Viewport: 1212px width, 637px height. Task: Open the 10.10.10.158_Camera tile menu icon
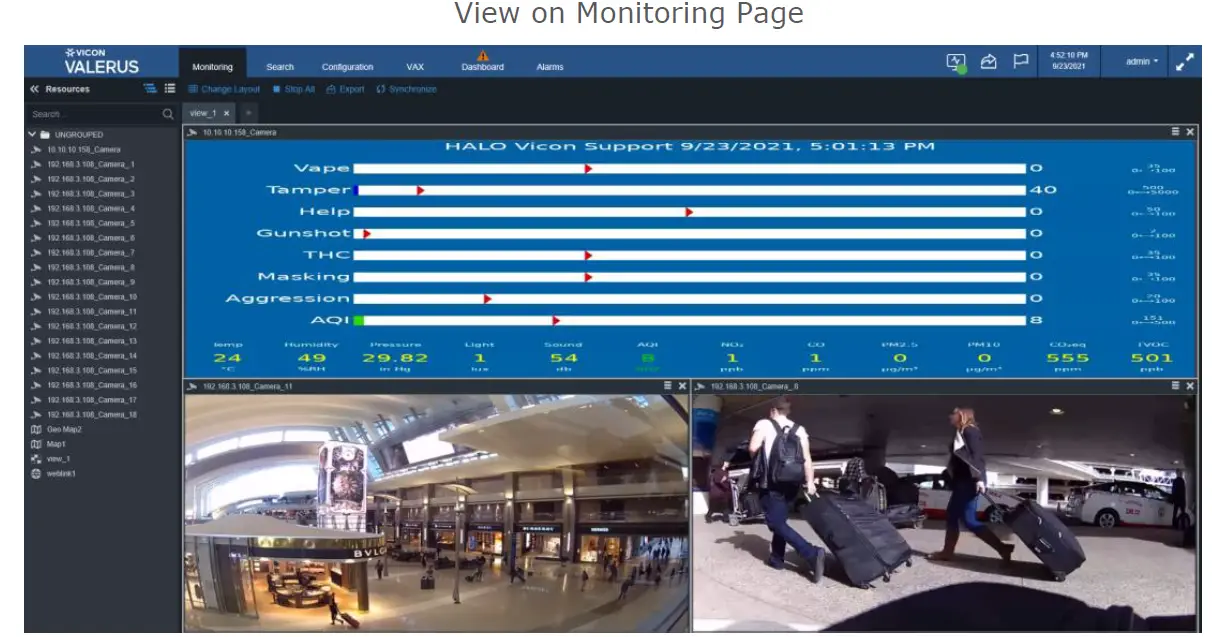(1176, 132)
